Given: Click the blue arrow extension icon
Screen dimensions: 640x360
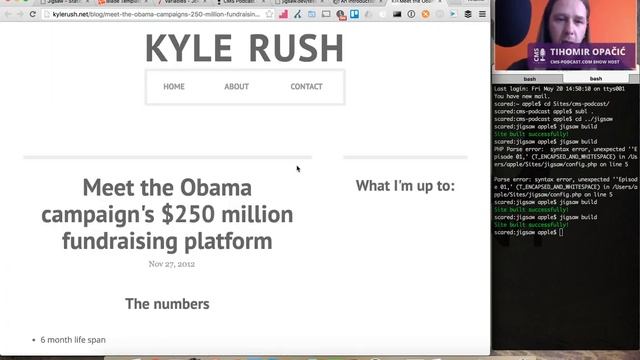Looking at the screenshot, I should (x=453, y=14).
